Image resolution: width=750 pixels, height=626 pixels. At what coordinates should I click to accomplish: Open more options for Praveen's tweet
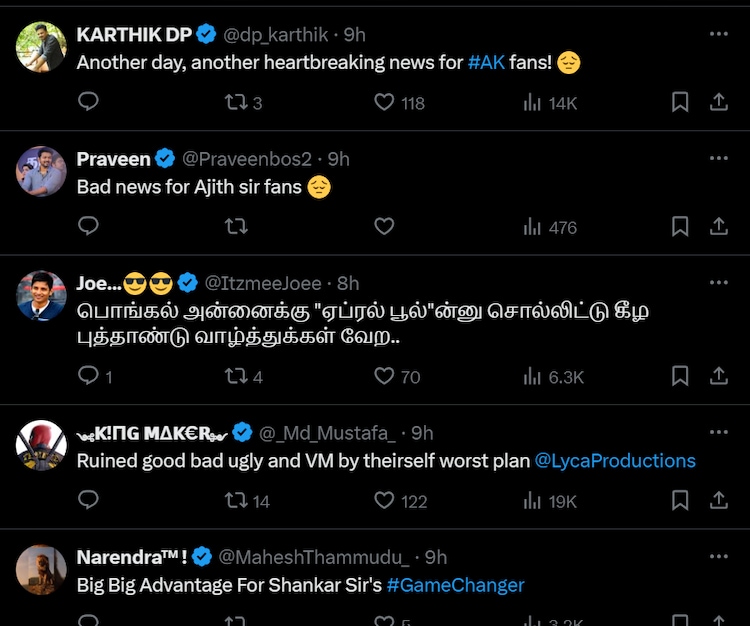coord(718,158)
